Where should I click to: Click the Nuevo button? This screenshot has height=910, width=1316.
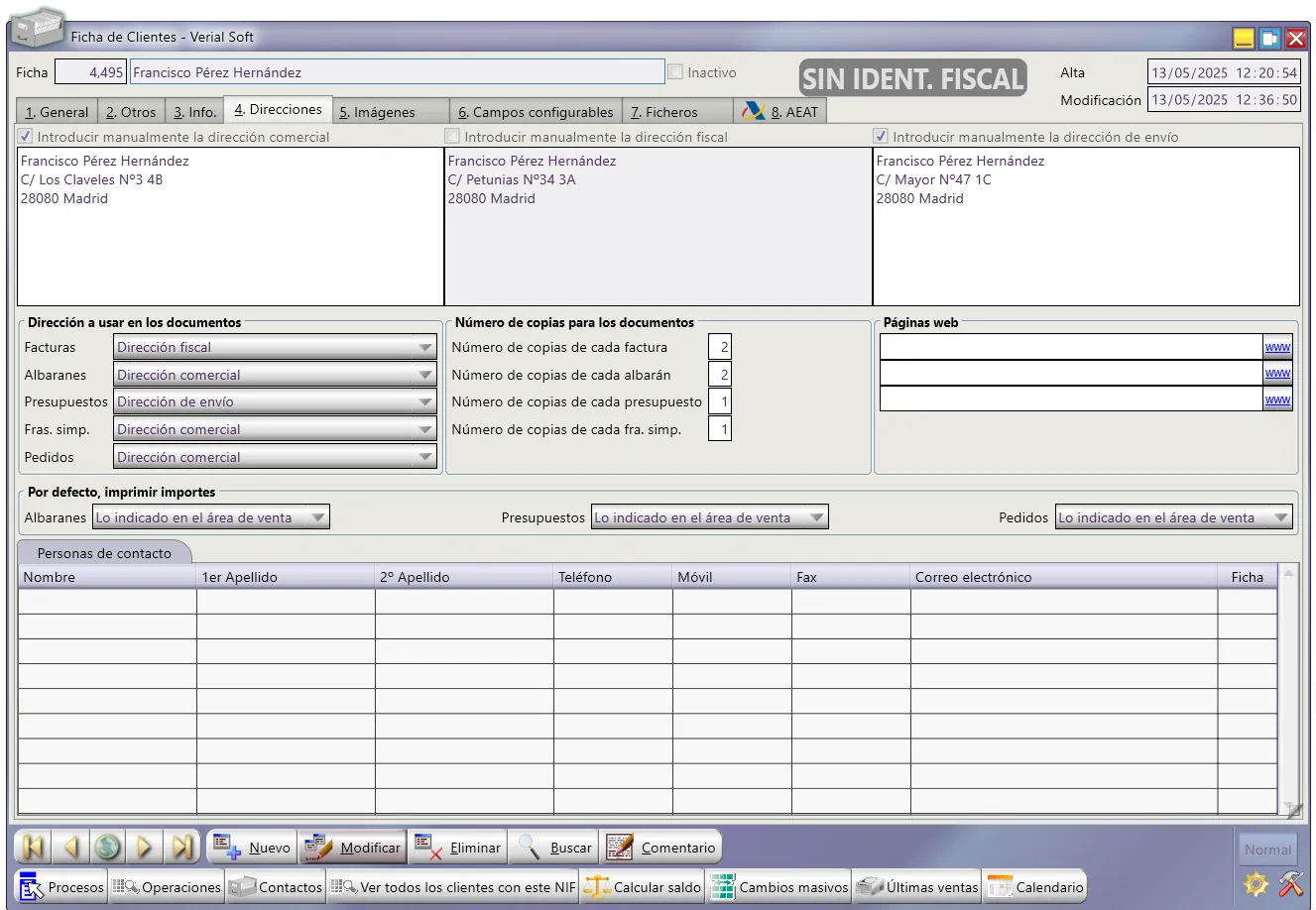pyautogui.click(x=253, y=848)
